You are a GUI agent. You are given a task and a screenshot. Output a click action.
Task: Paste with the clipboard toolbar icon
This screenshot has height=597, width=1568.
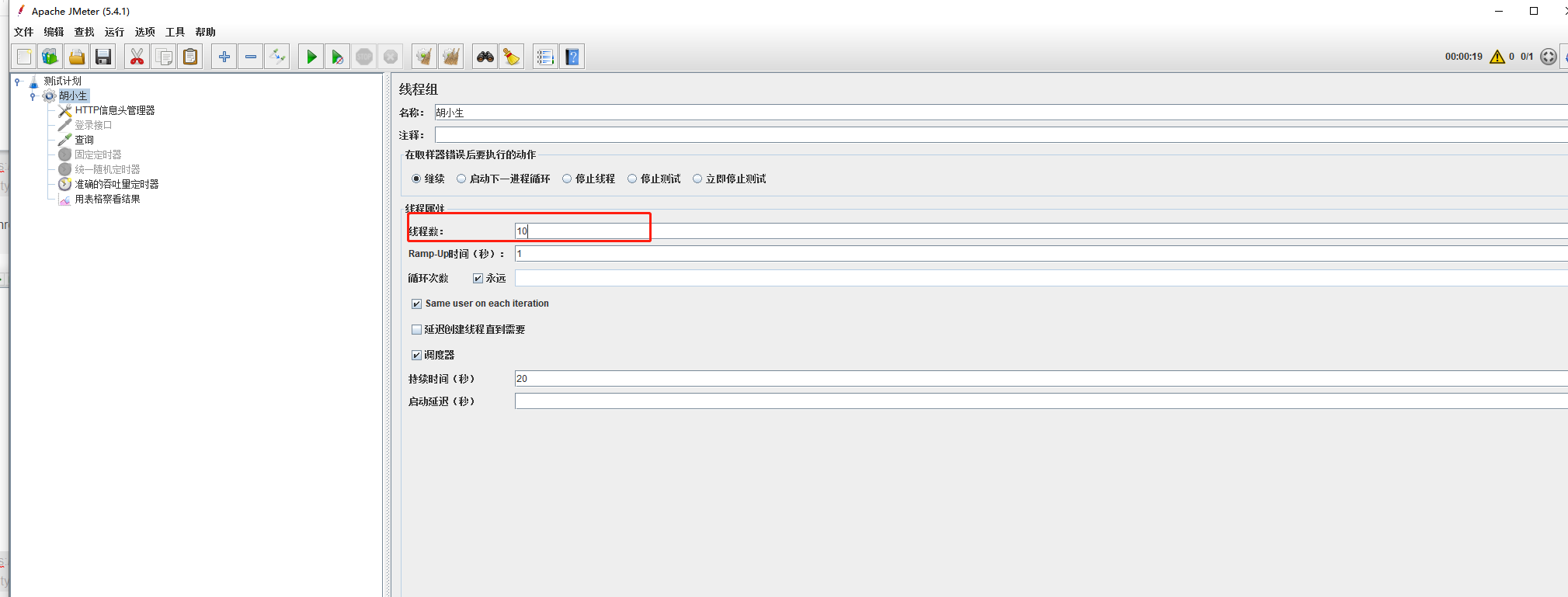pos(190,57)
